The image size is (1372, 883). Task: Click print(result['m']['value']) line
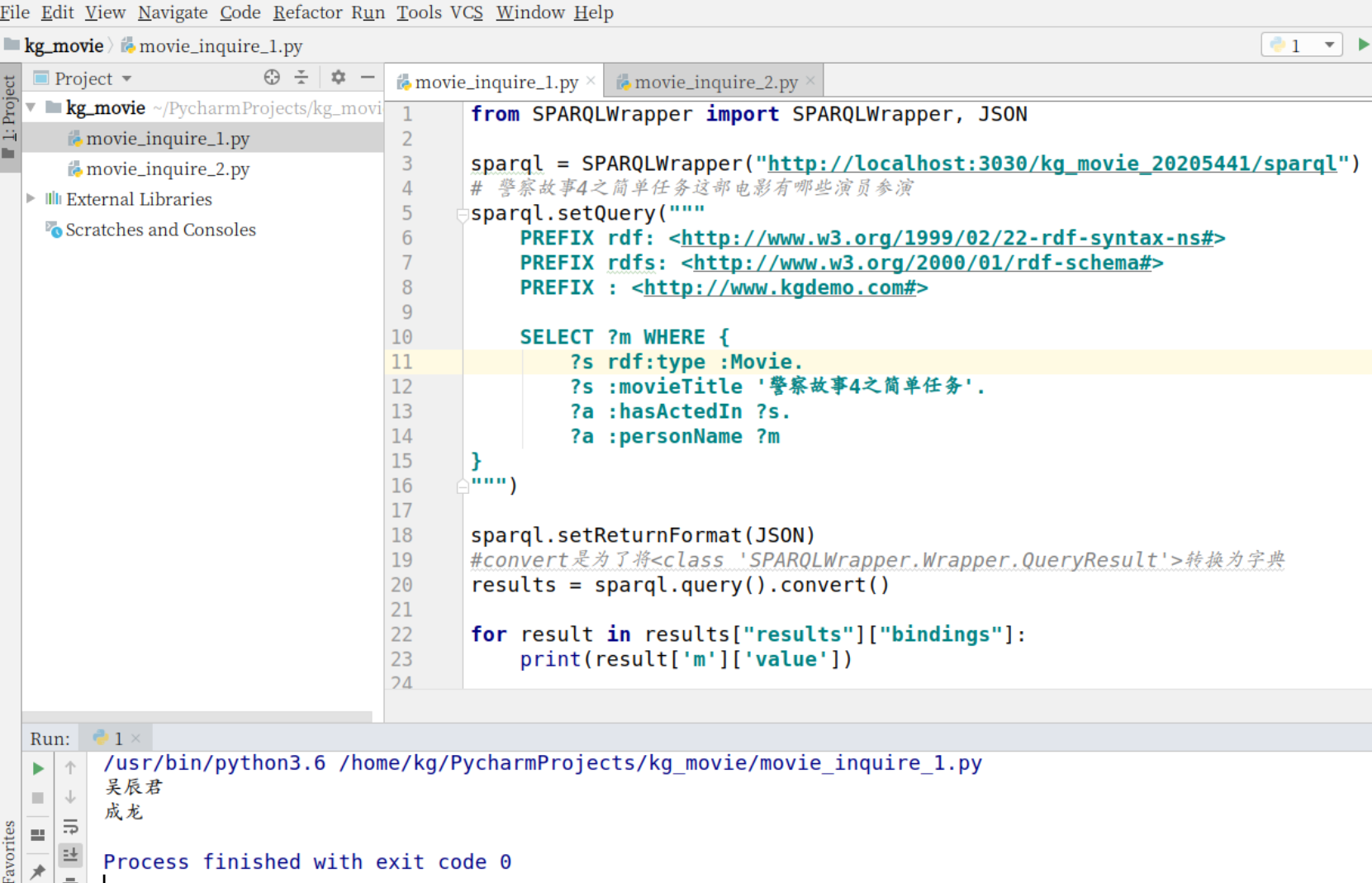(686, 659)
